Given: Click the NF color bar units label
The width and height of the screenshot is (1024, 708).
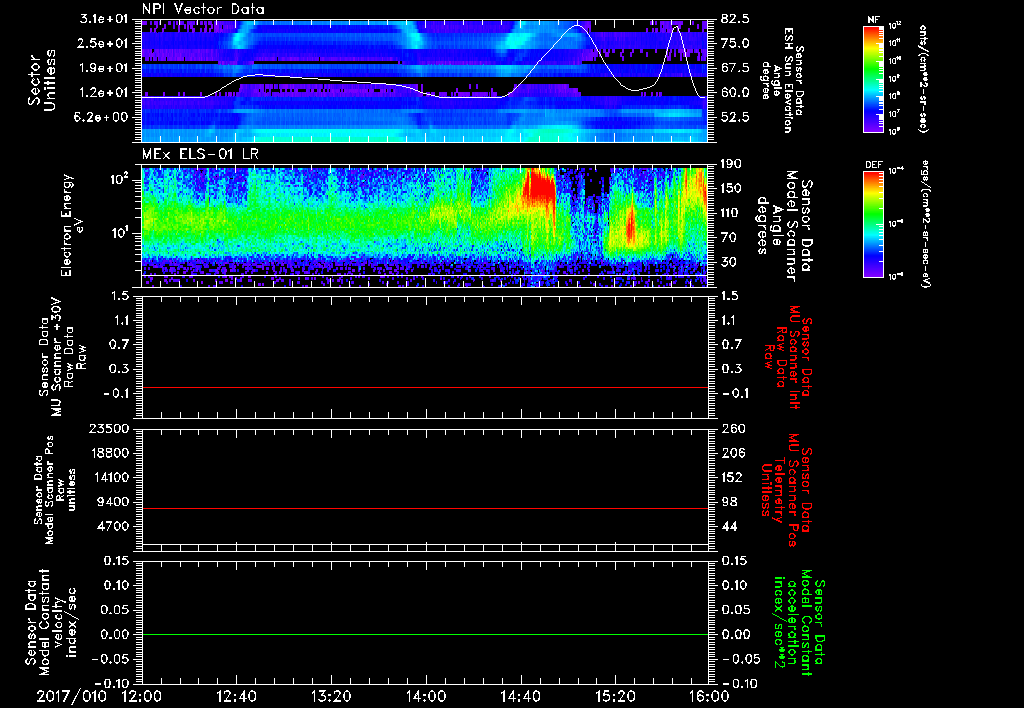Looking at the screenshot, I should [922, 78].
